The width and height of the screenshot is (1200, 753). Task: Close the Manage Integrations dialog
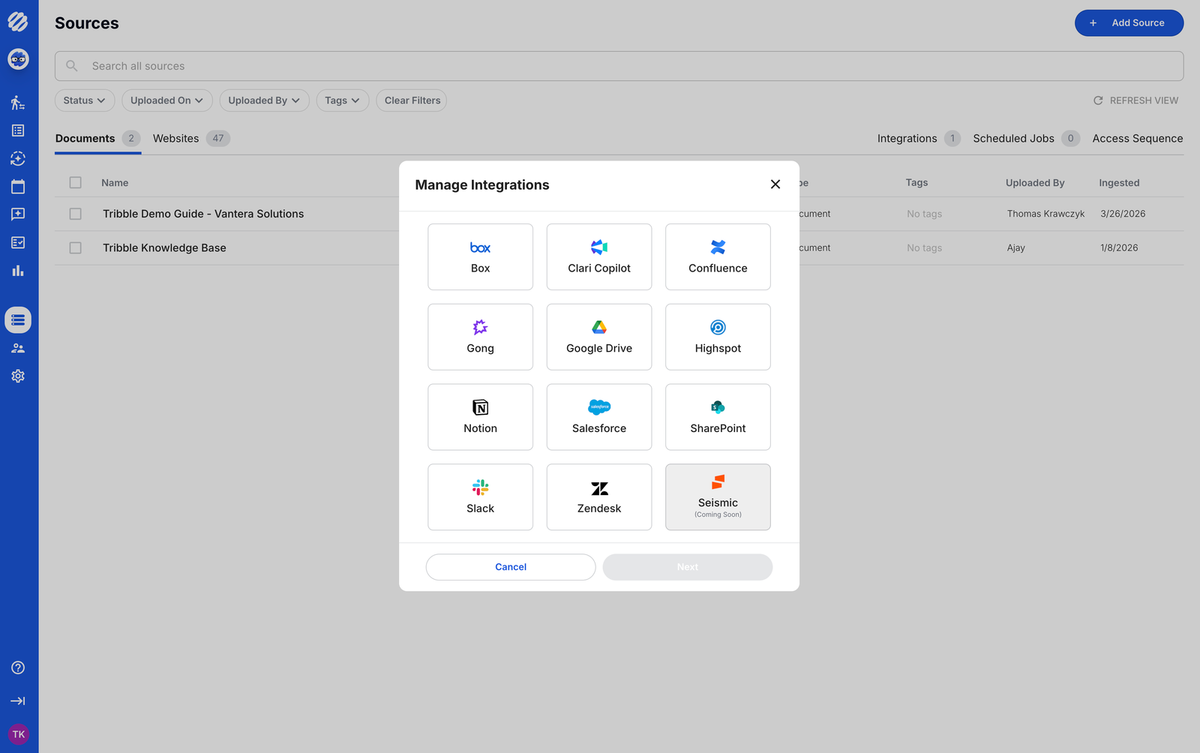[x=775, y=185]
